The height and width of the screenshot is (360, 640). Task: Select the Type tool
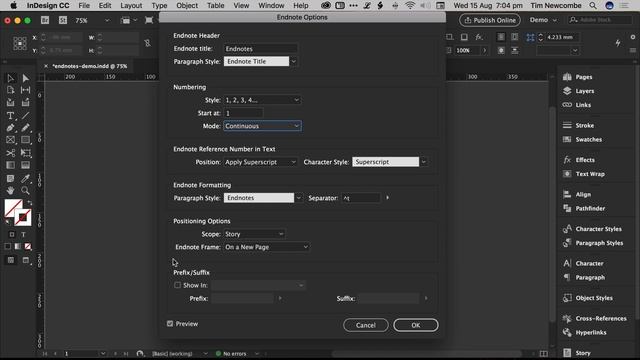(x=11, y=116)
